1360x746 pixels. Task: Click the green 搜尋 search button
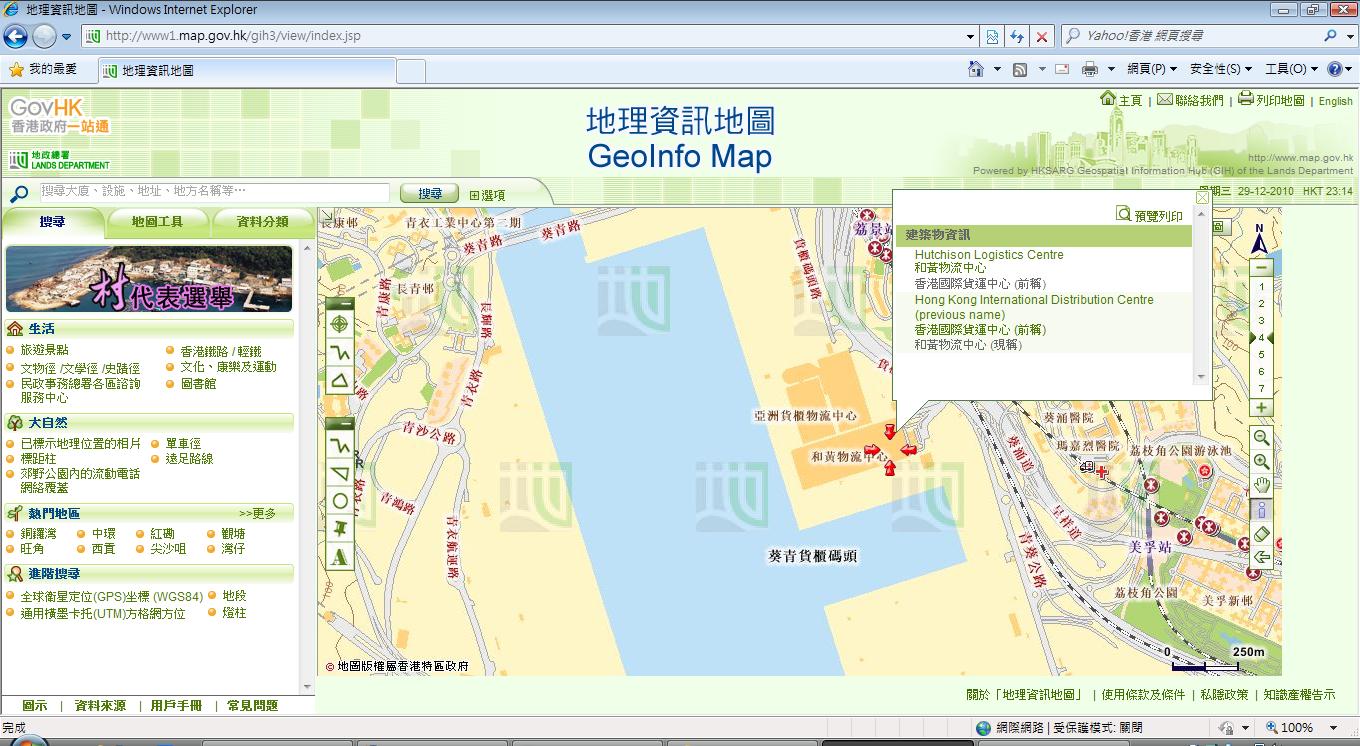point(429,194)
